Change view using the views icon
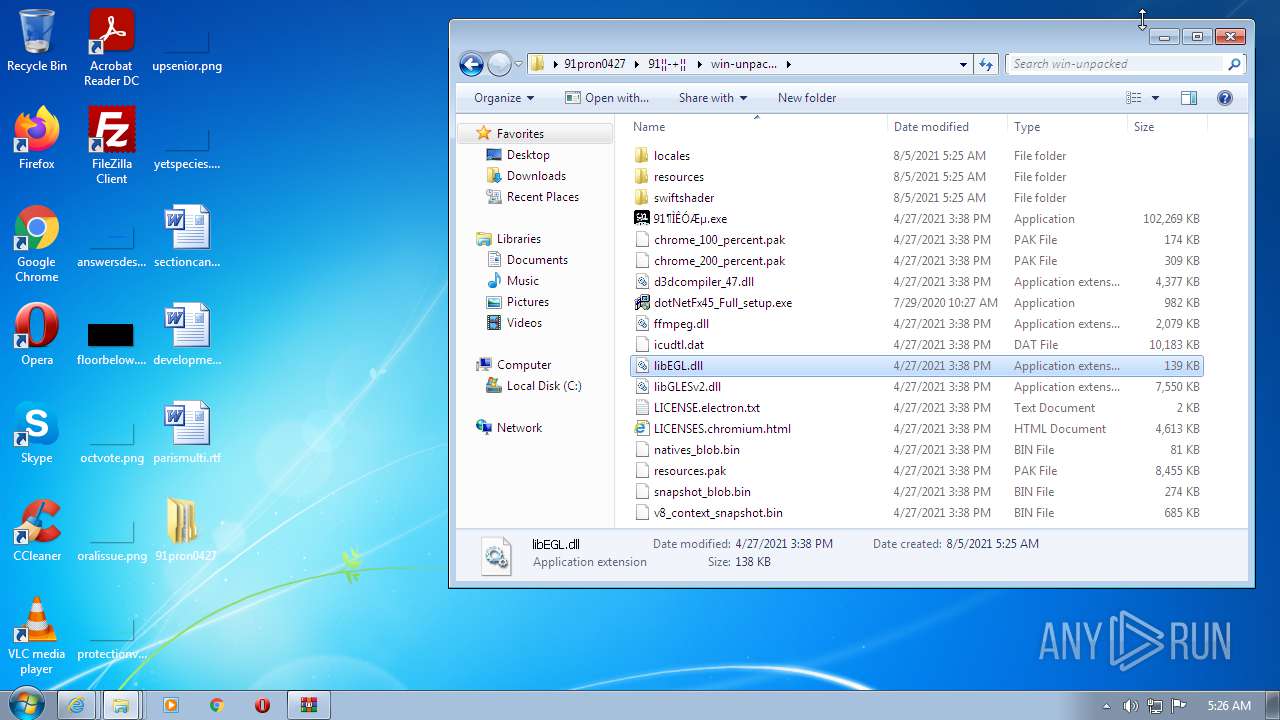This screenshot has width=1280, height=720. [1133, 98]
